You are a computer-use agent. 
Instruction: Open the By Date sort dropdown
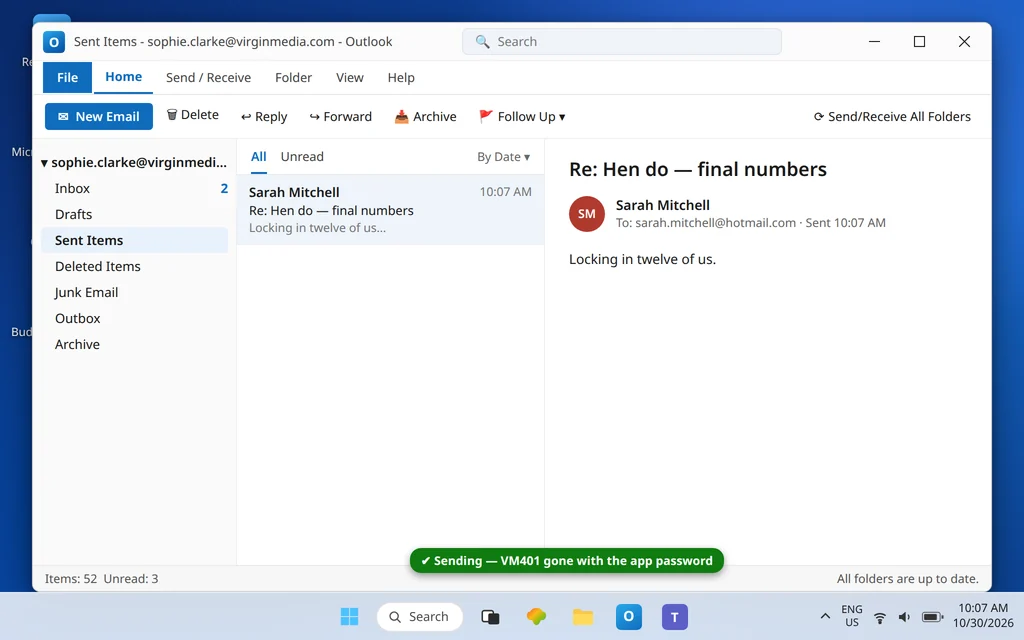503,157
